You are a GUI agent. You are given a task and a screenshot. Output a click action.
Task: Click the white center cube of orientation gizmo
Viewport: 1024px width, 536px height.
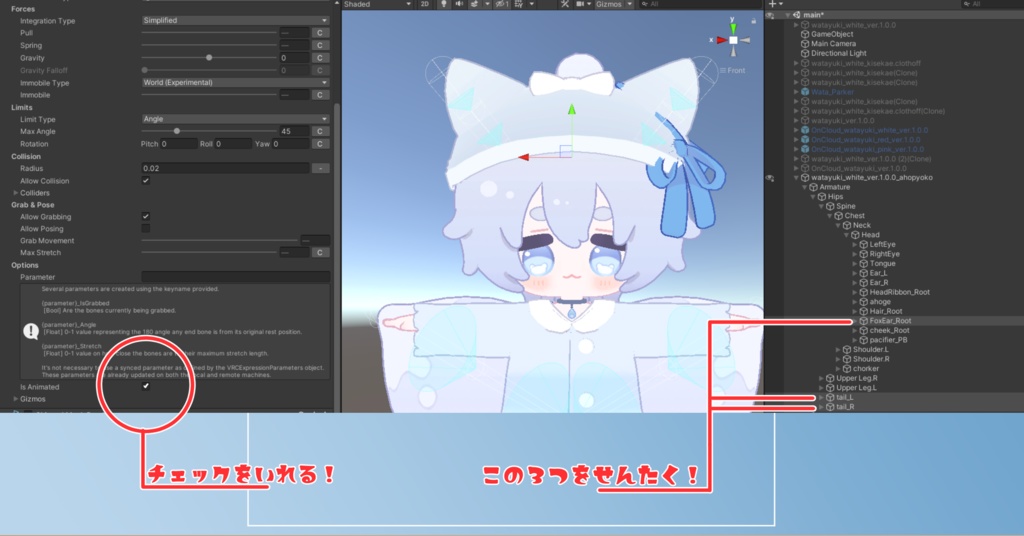click(733, 40)
